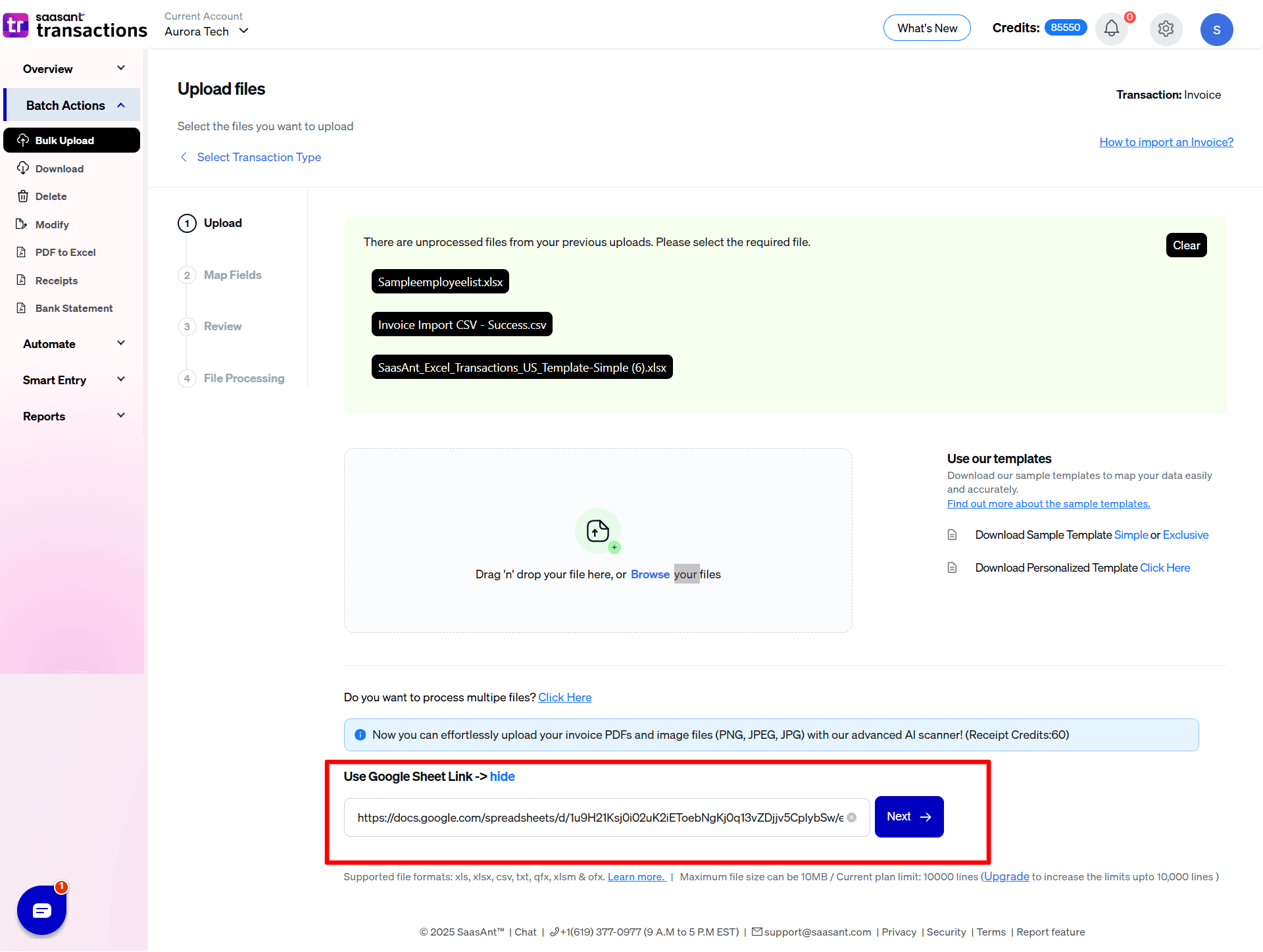Screen dimensions: 1263x952
Task: Click the Personalized Template document icon
Action: tap(952, 567)
